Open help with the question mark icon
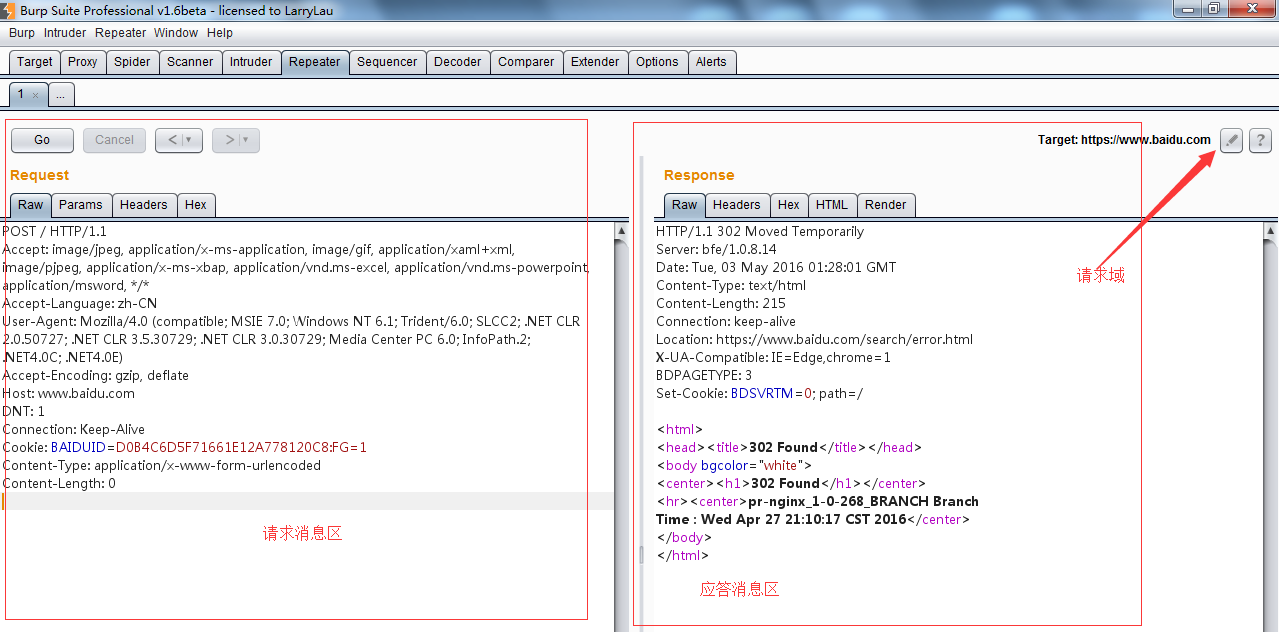1279x632 pixels. (1260, 141)
